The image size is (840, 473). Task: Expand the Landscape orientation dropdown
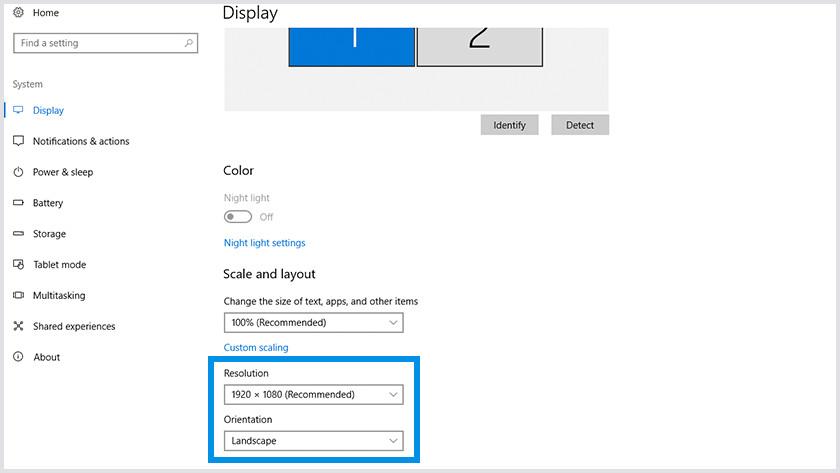click(313, 441)
